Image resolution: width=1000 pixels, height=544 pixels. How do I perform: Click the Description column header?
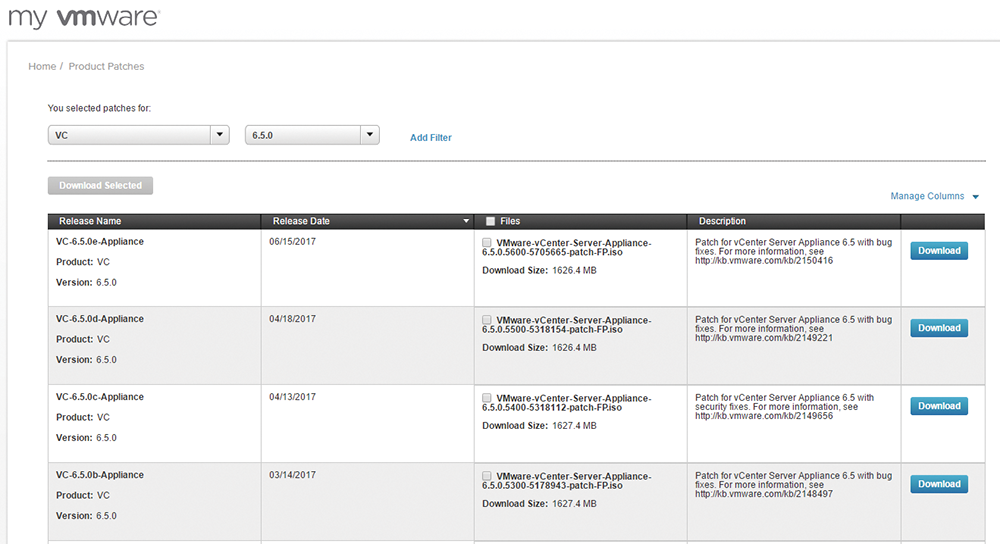tap(722, 221)
